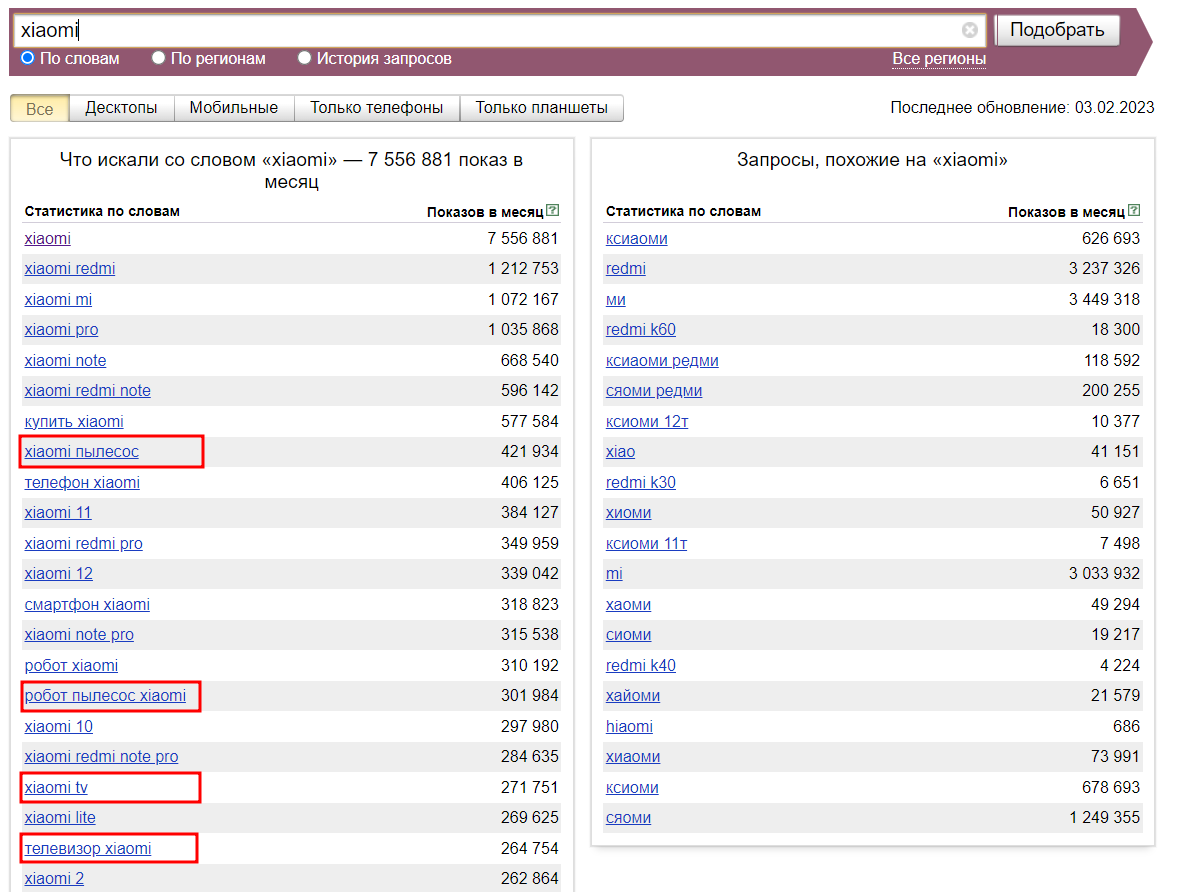Open the 'хиаоми' similar query link
1178x892 pixels.
tap(633, 757)
